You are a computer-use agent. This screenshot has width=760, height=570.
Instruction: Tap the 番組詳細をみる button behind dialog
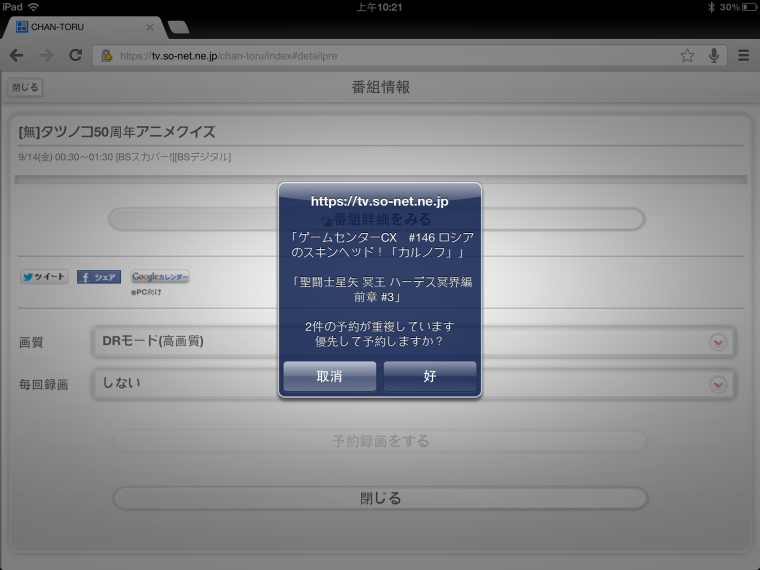(377, 219)
